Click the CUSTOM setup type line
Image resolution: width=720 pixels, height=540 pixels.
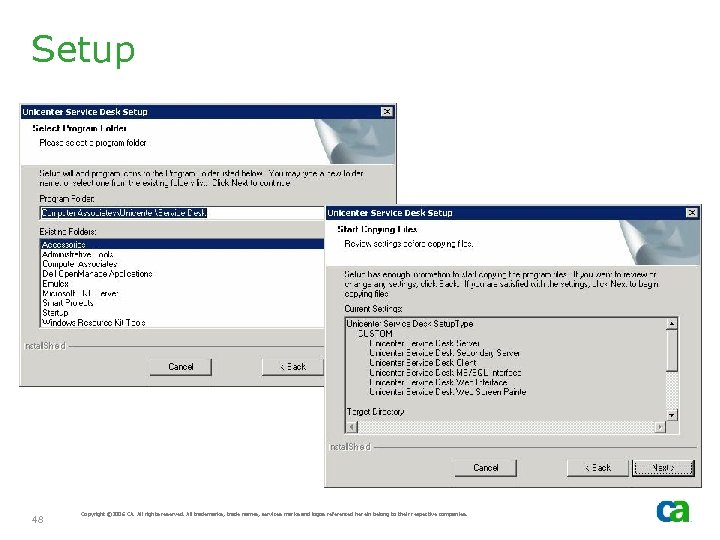pyautogui.click(x=375, y=334)
